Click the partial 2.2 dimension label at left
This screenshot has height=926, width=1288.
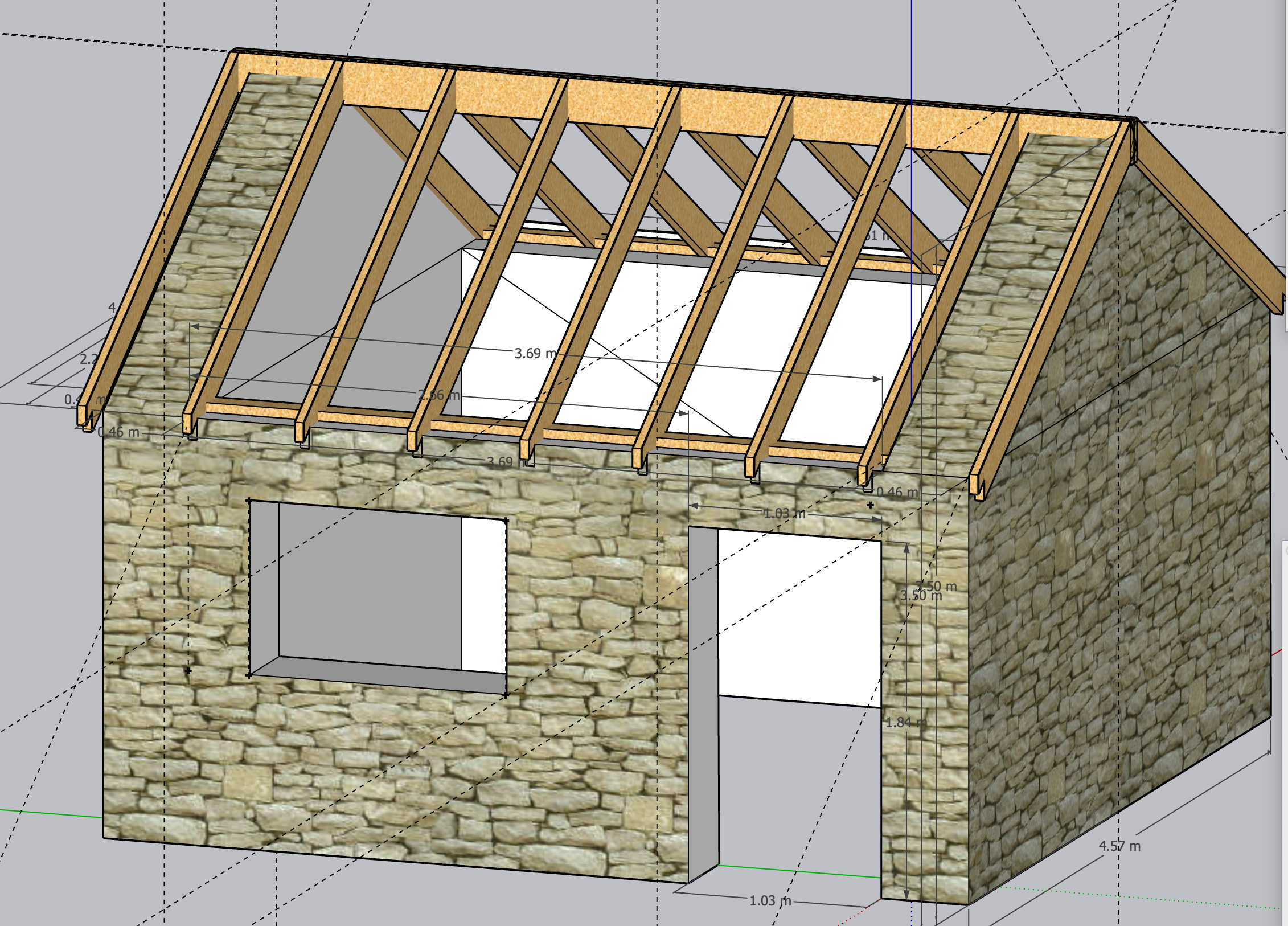coord(88,359)
